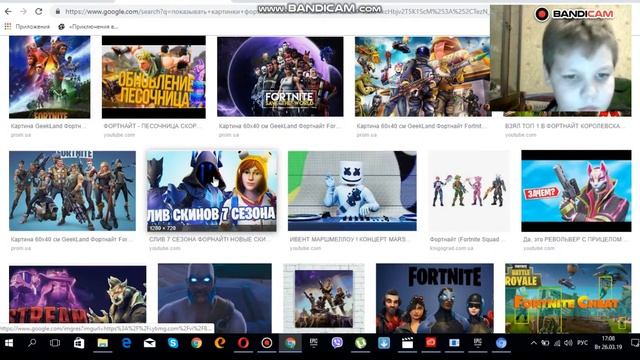Open the glowing-eyed dark character image
640x360 pixels.
(x=215, y=298)
